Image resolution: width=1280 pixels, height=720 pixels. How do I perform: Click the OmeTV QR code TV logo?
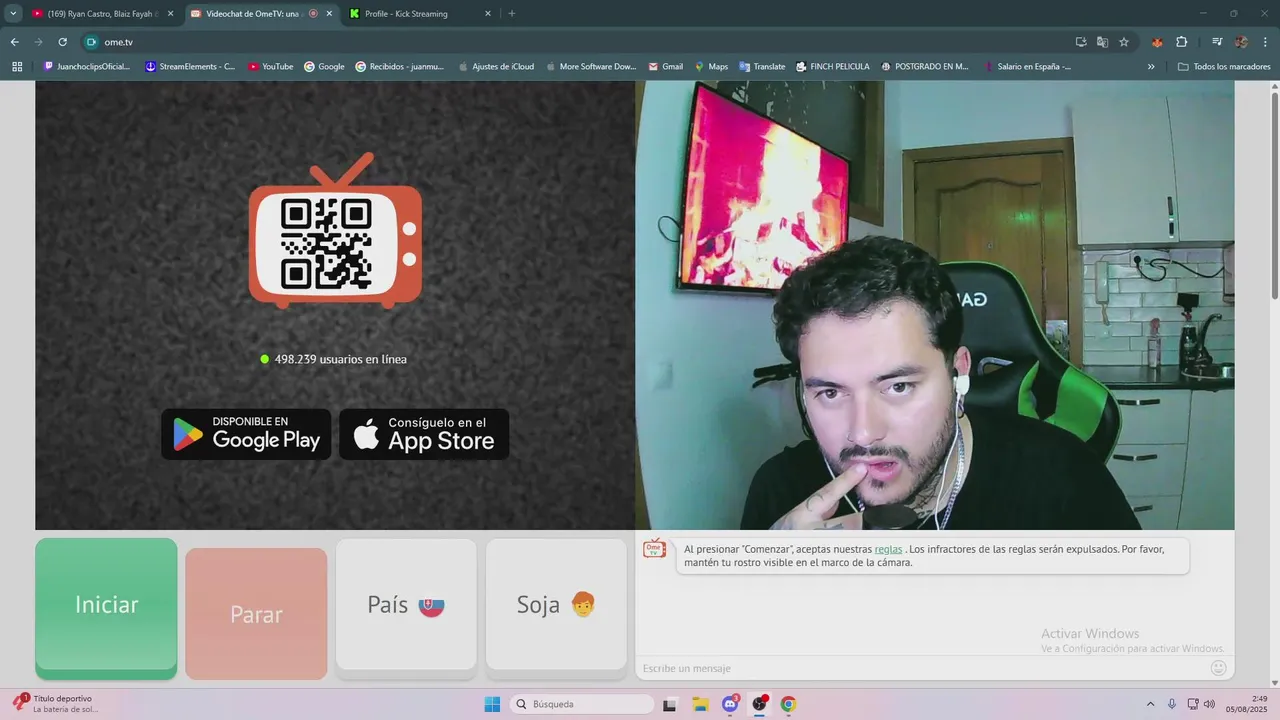point(335,230)
